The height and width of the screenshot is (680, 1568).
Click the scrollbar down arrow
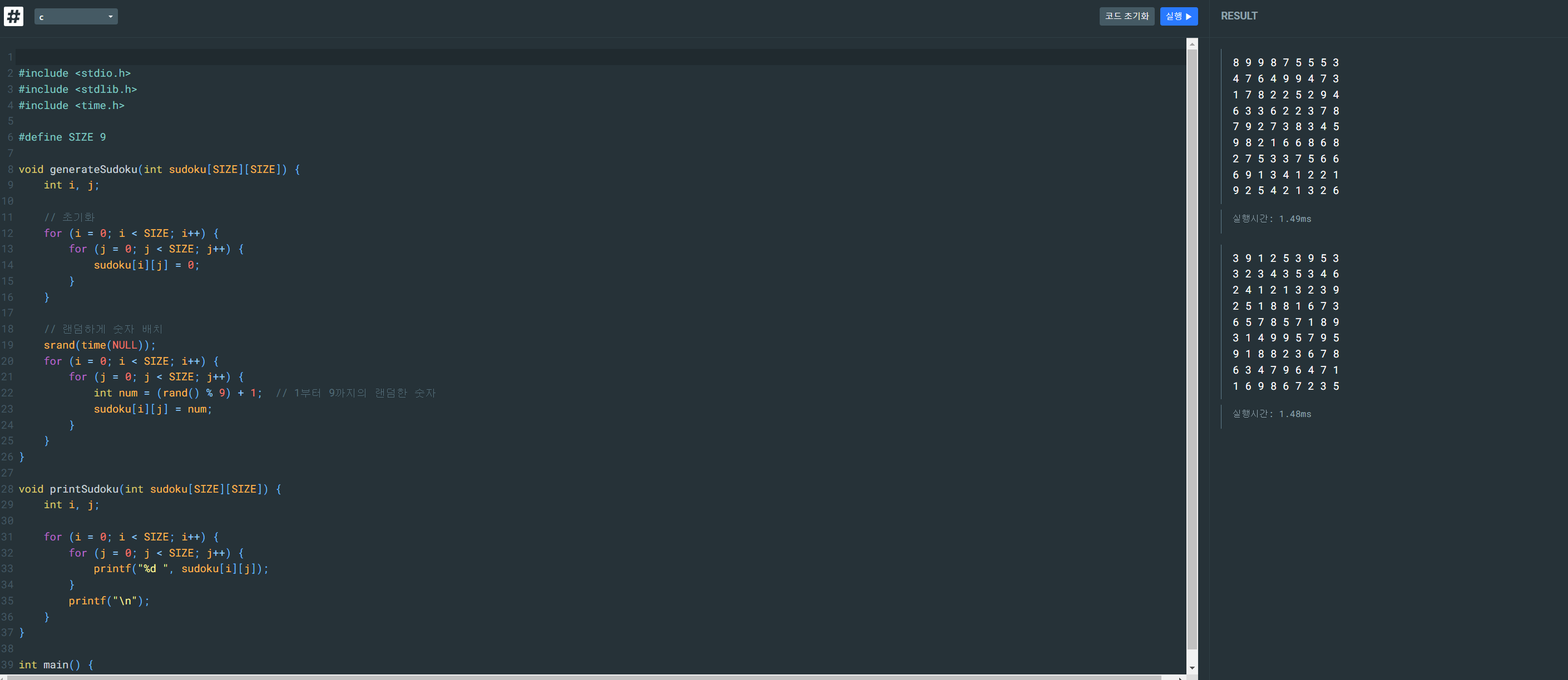1192,668
